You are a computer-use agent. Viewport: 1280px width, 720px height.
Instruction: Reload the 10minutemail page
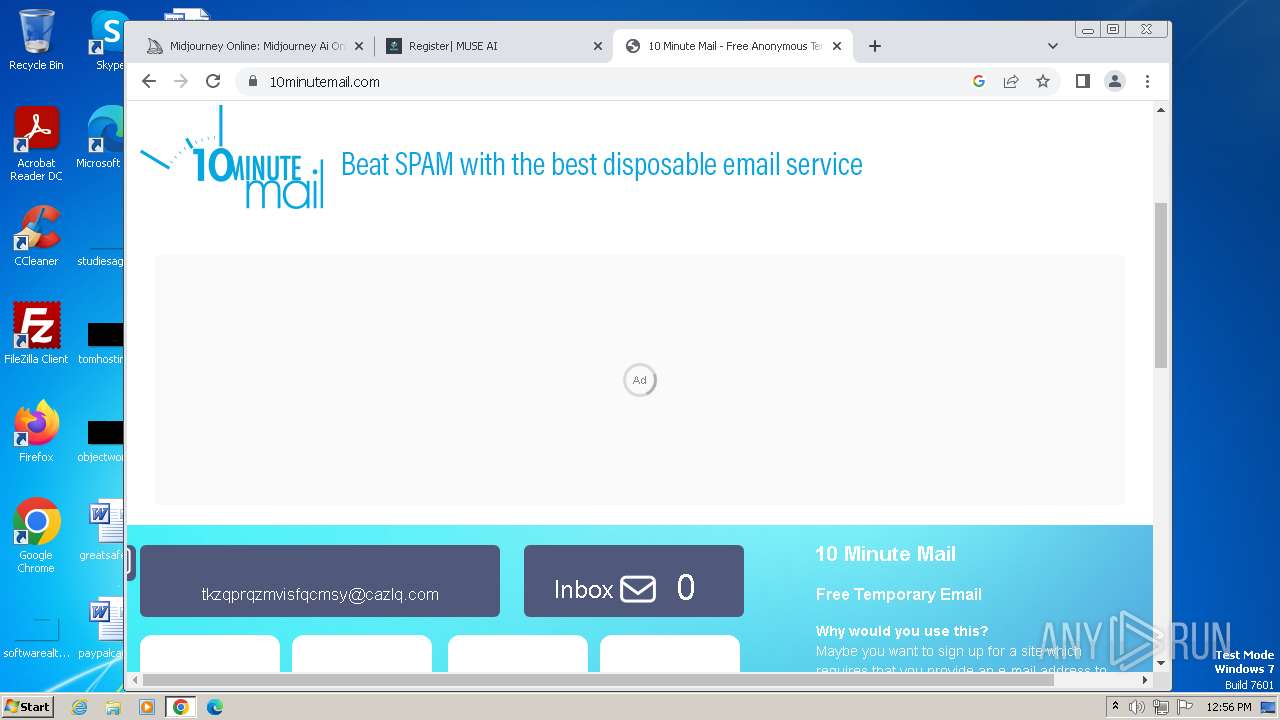coord(213,82)
